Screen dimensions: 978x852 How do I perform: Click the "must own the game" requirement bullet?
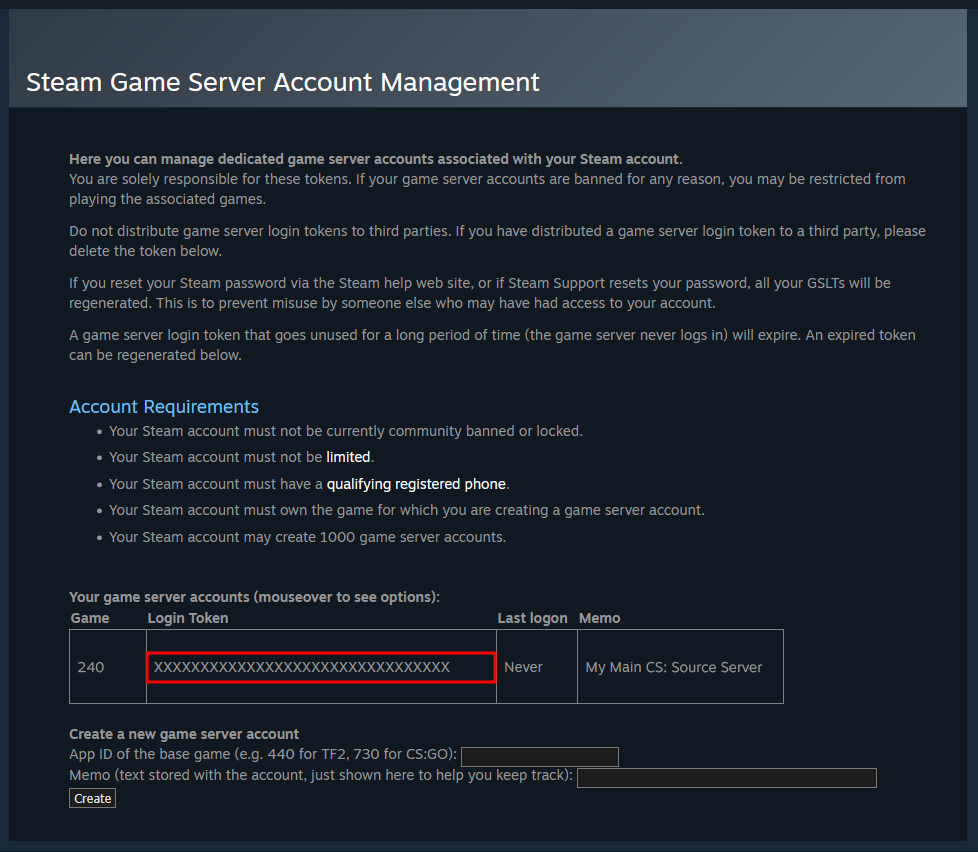click(x=406, y=510)
